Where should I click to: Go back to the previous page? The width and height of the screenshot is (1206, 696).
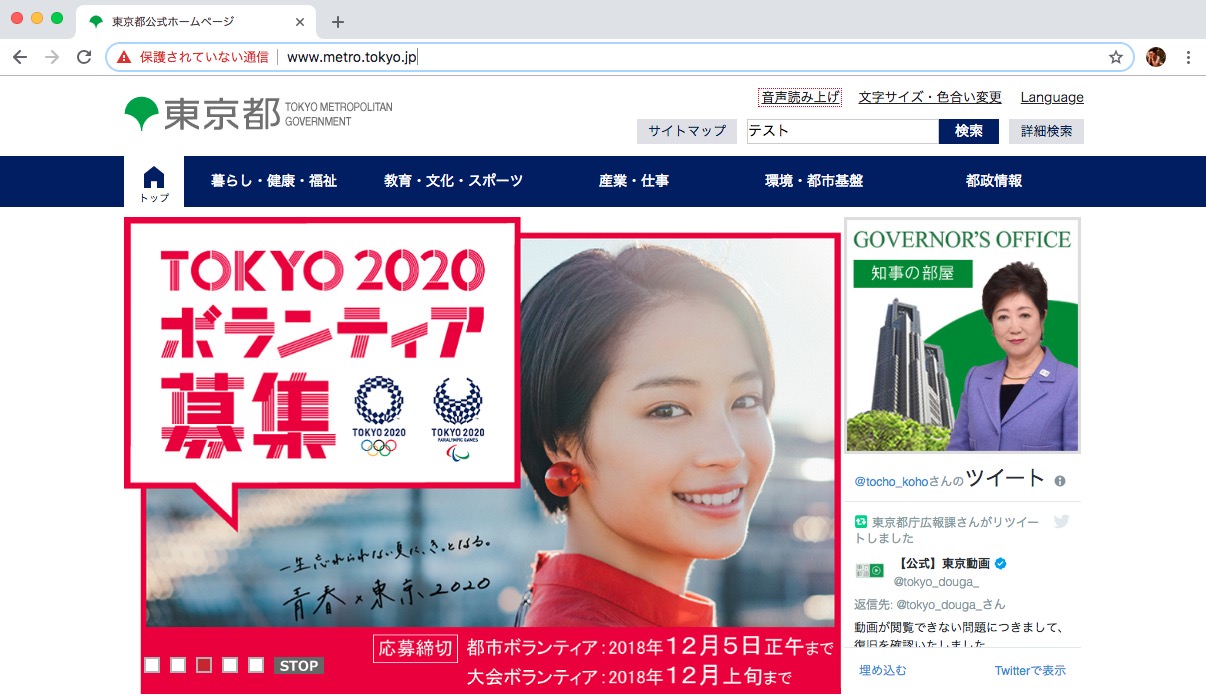[20, 57]
